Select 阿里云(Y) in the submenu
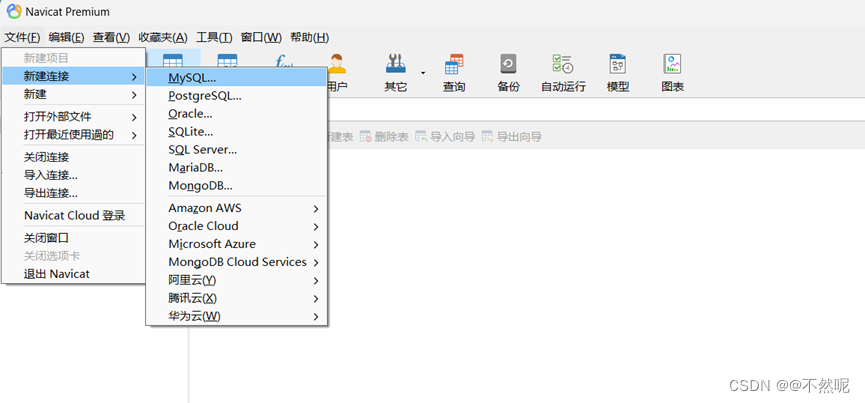This screenshot has width=865, height=403. pyautogui.click(x=237, y=281)
